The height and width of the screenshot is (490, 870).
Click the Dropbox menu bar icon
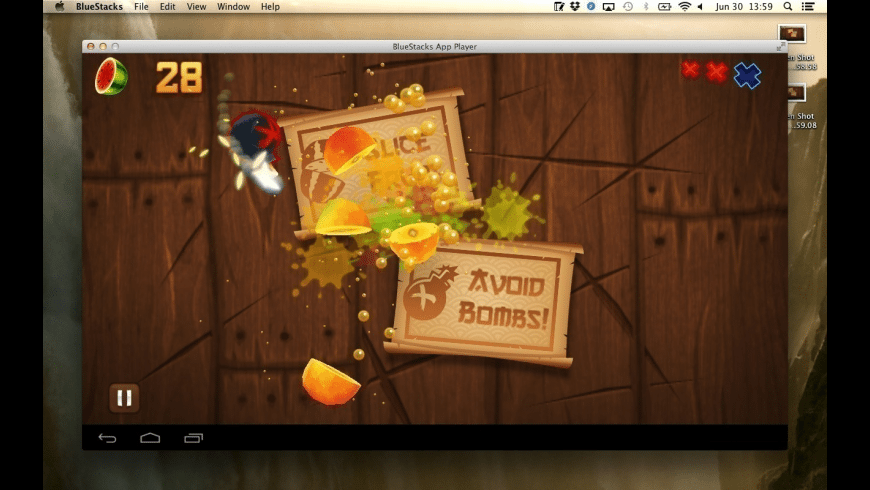pyautogui.click(x=575, y=7)
